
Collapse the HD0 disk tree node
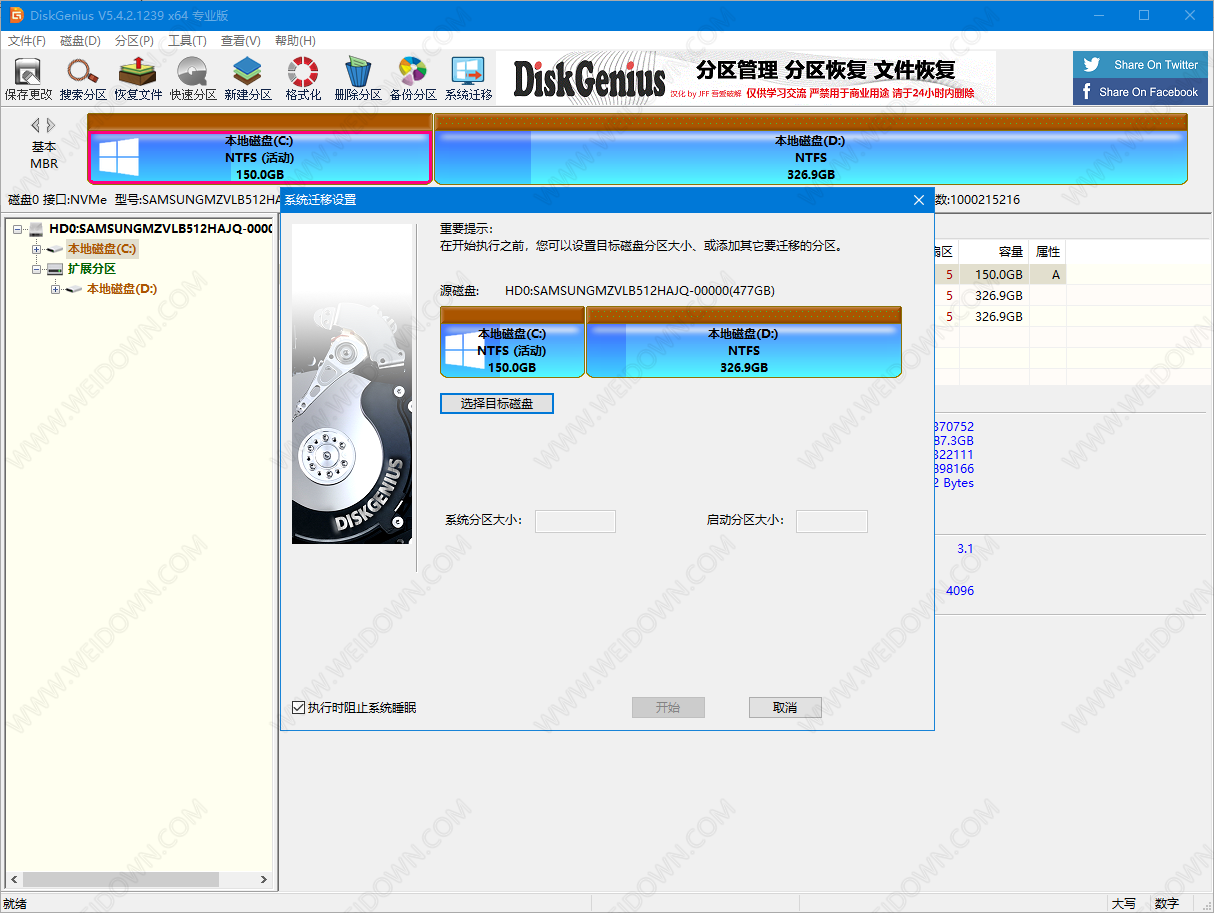(x=18, y=229)
